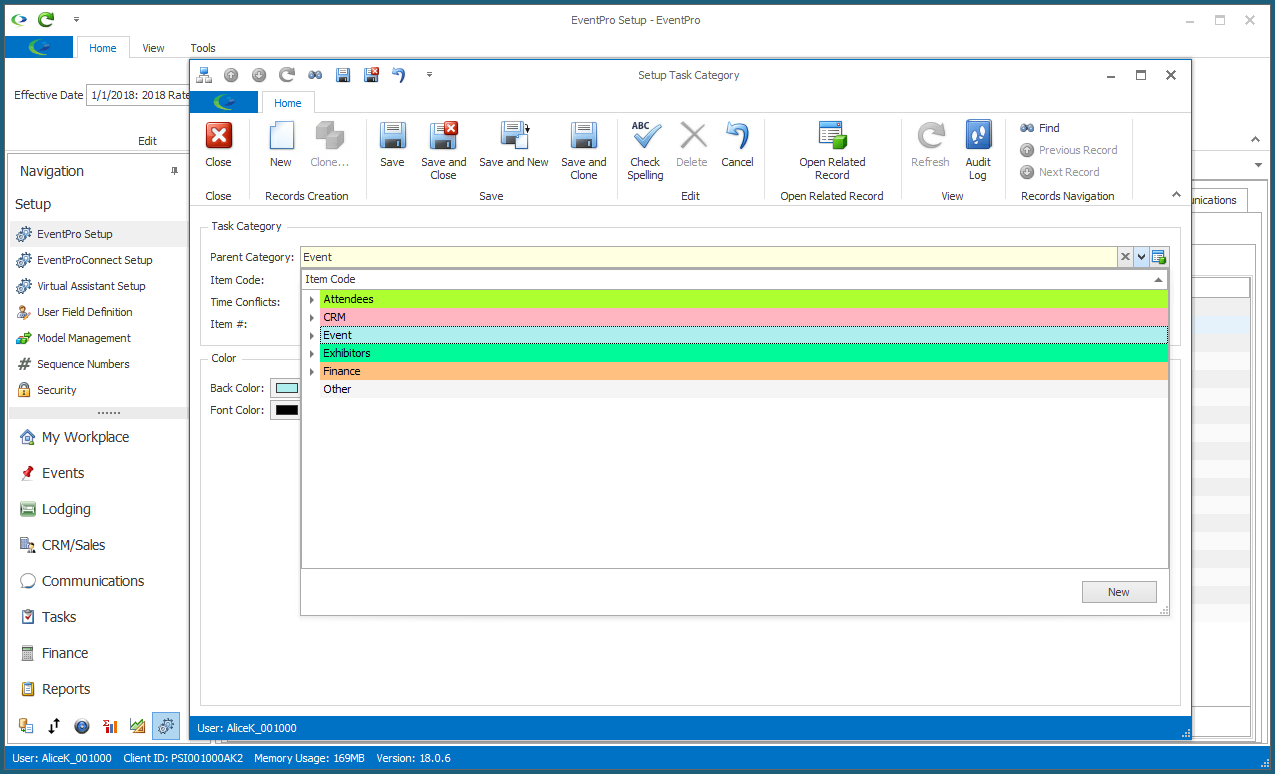Click the quick-access Save disk icon

point(343,75)
